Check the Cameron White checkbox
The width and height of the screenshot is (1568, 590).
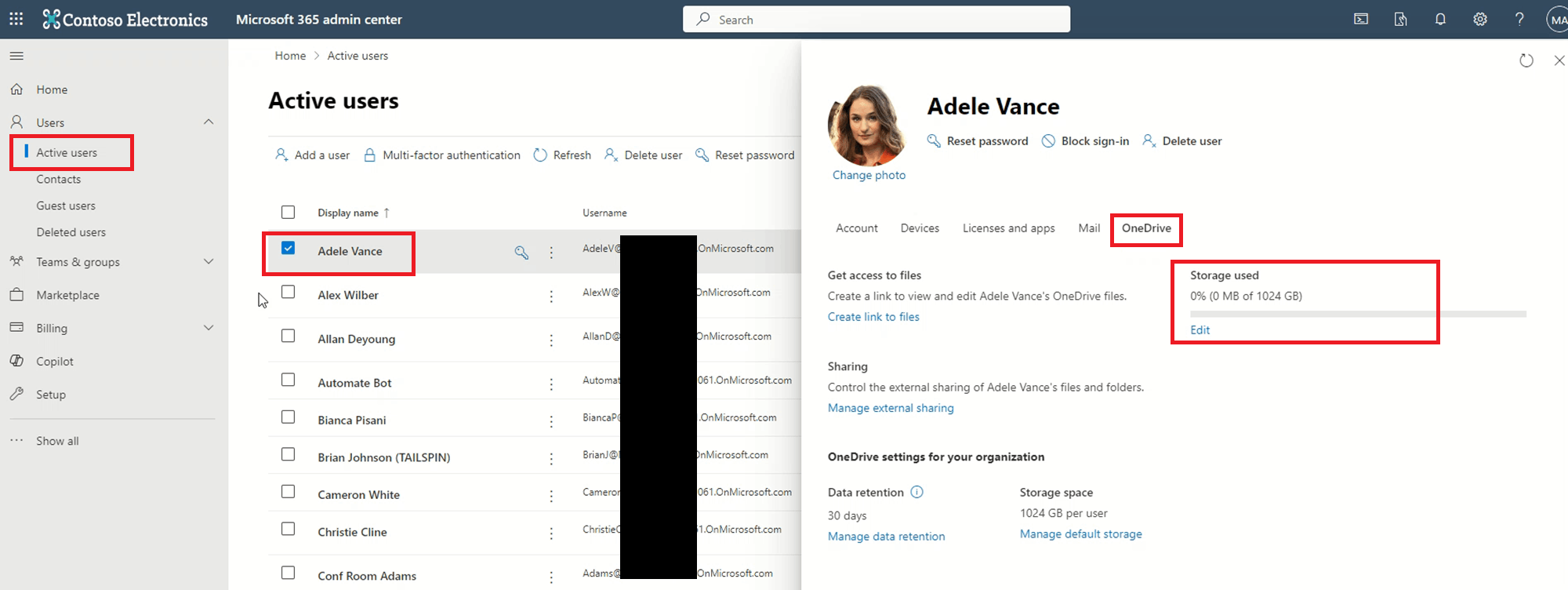click(289, 491)
